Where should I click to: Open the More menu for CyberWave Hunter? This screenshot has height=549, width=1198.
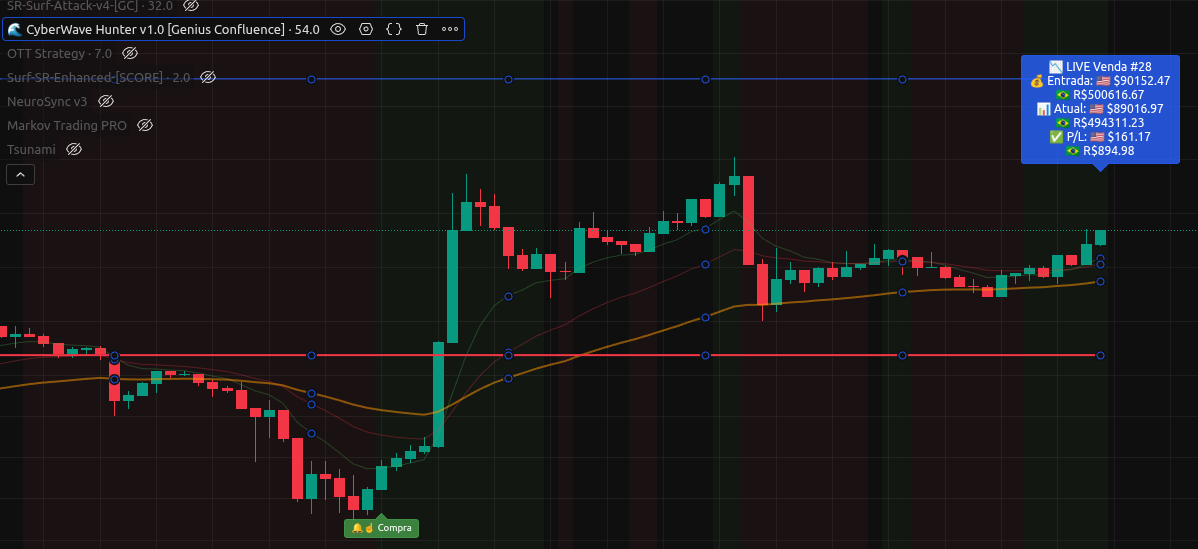(x=450, y=29)
